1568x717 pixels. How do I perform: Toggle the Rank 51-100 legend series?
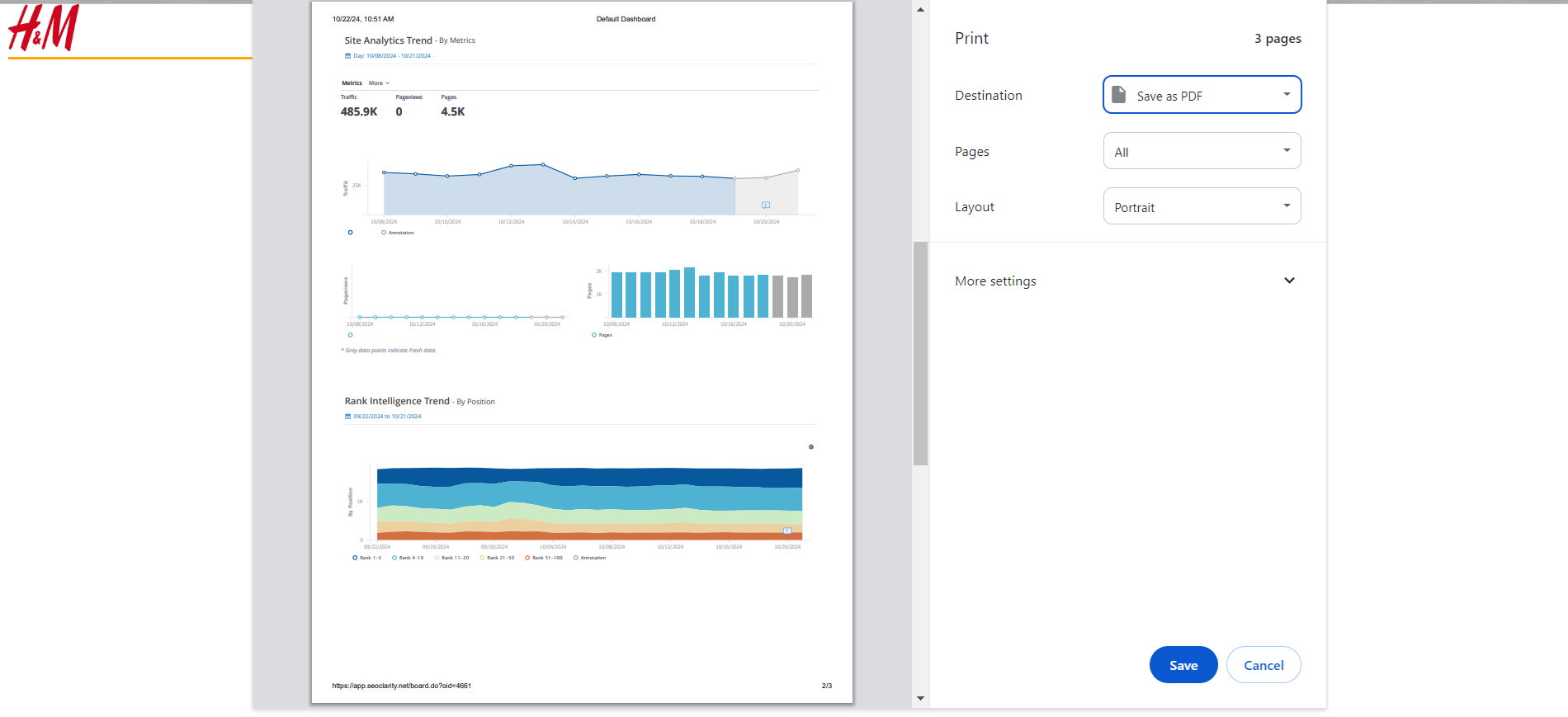543,558
